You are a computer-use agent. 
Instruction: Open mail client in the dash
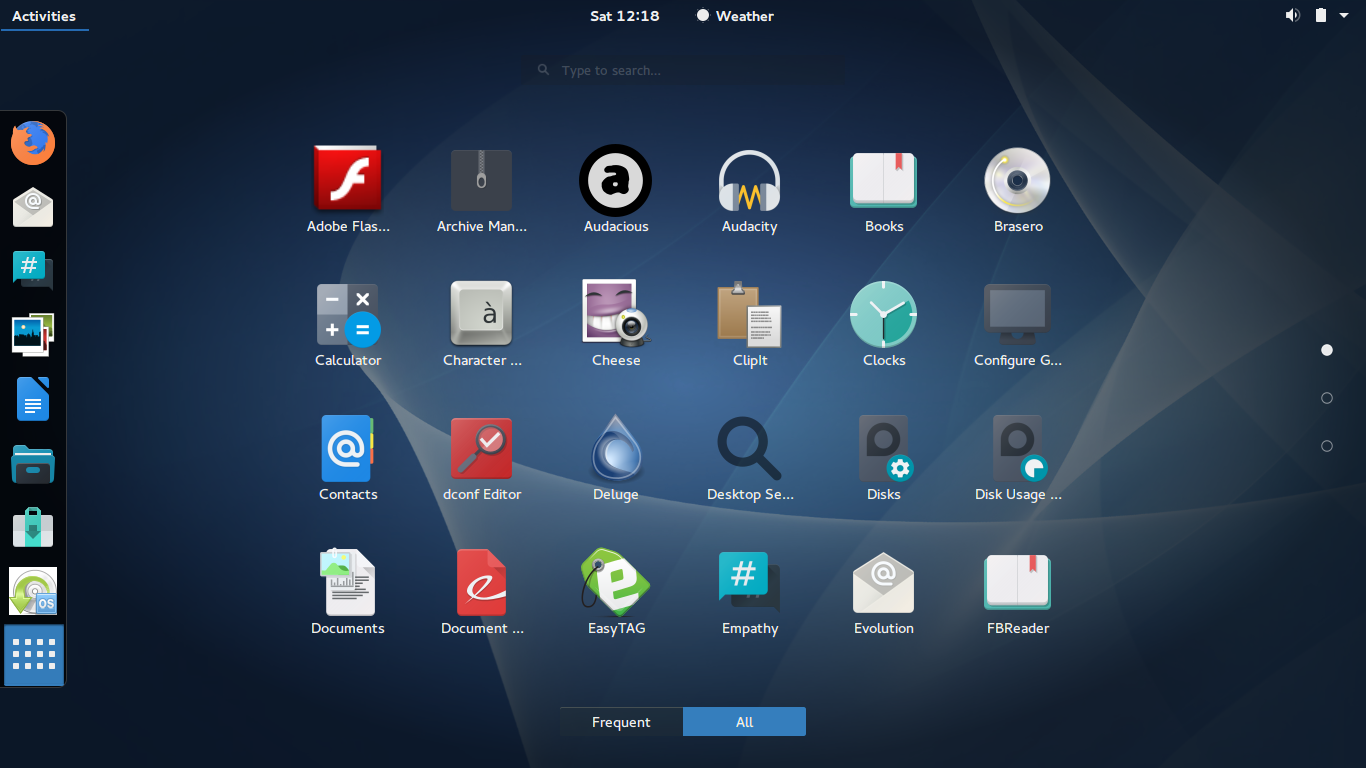(x=33, y=207)
